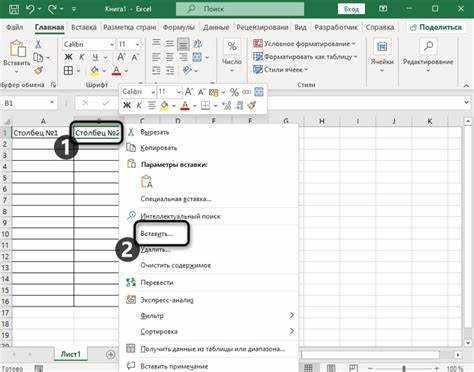Switch to the Справка ribbon tab
The height and width of the screenshot is (372, 474).
[x=380, y=27]
